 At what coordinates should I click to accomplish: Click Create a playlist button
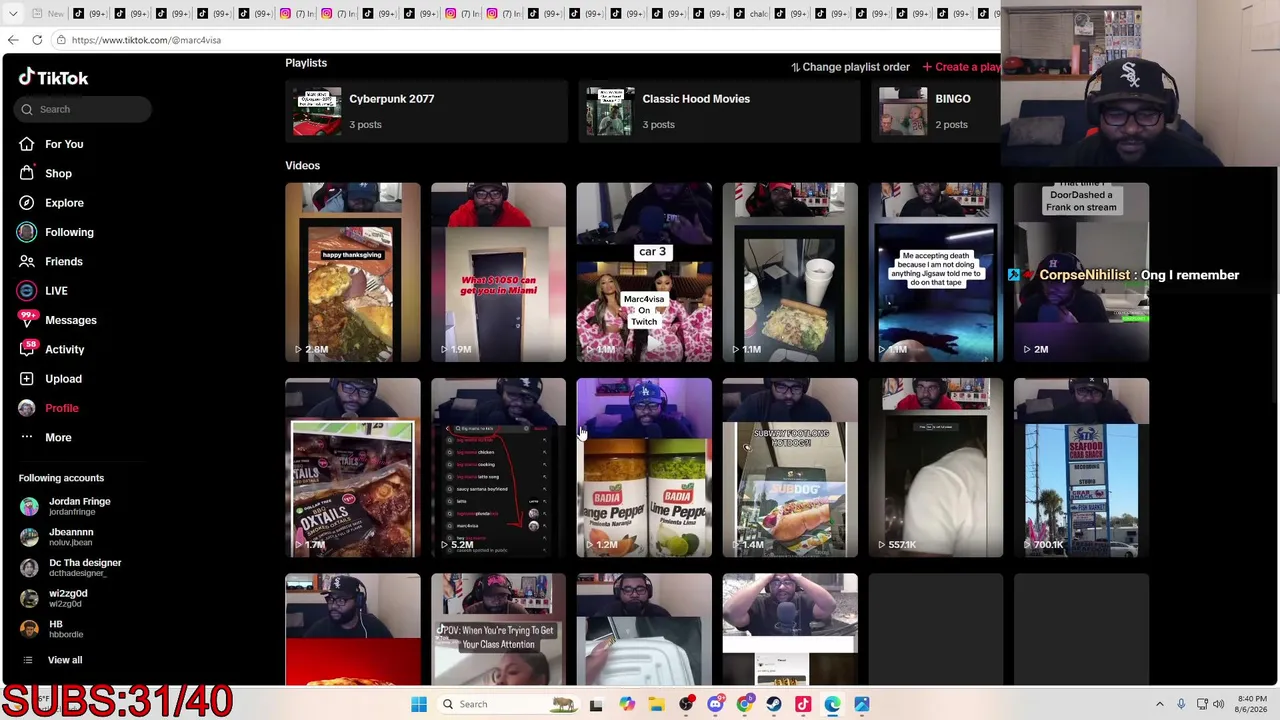pos(961,67)
